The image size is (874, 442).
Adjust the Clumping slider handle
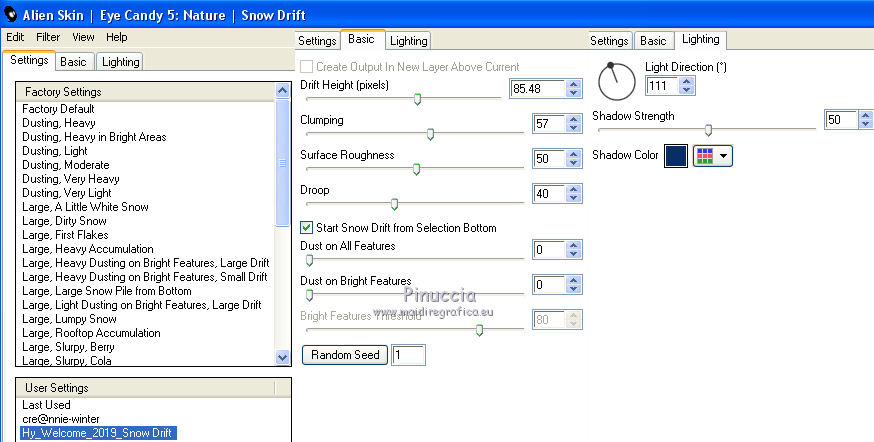430,134
